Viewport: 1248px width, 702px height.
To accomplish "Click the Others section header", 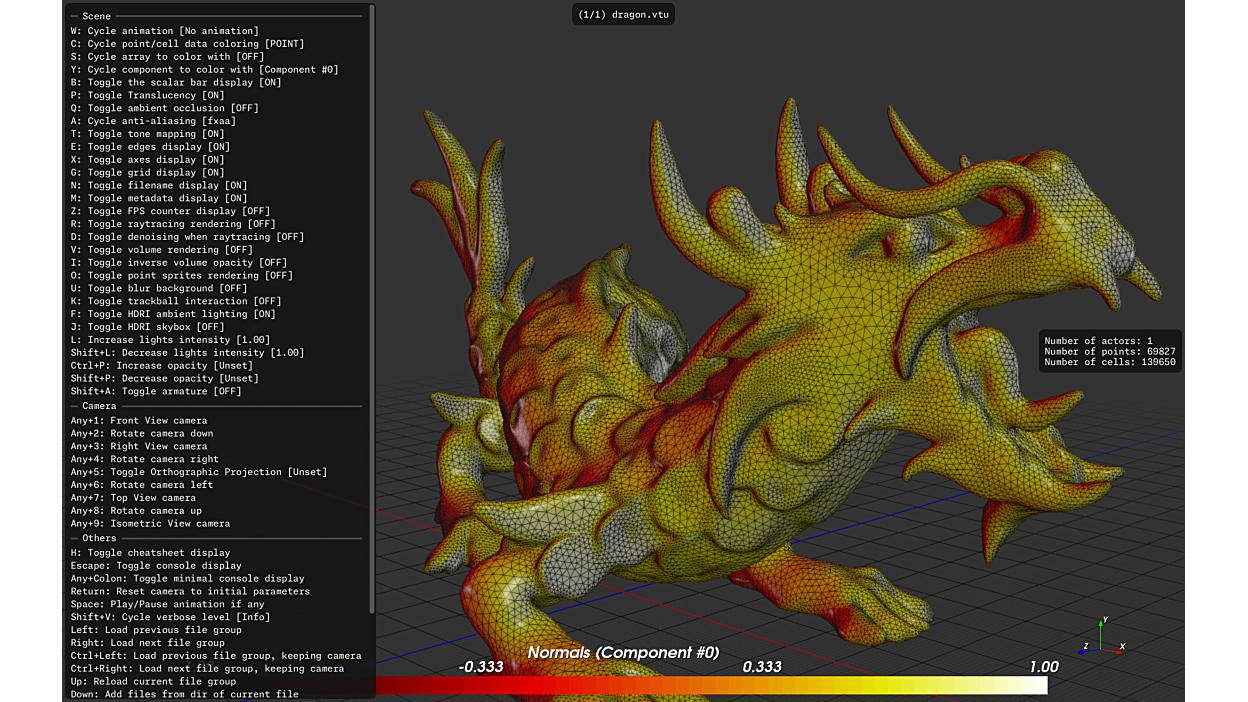I will [x=99, y=538].
